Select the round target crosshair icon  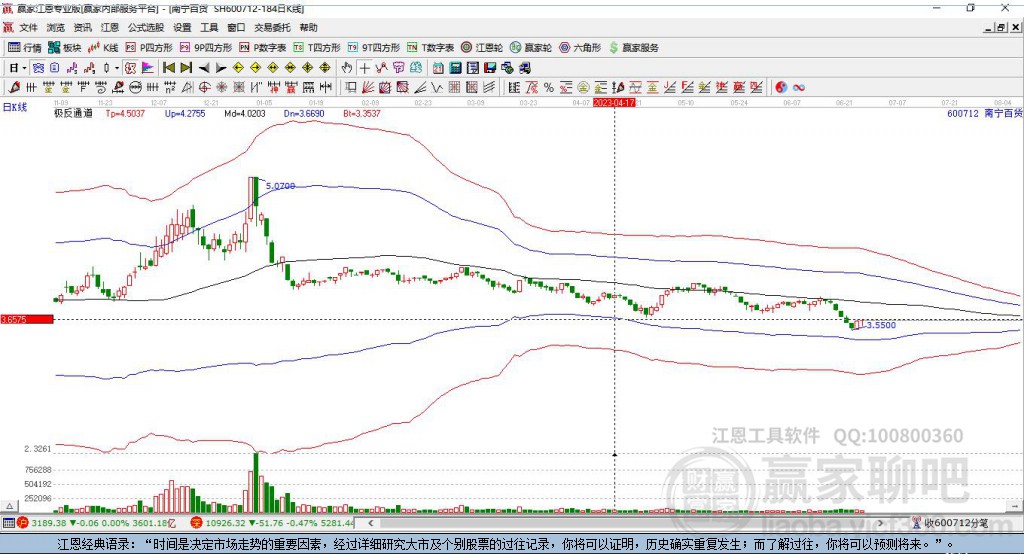[x=204, y=87]
